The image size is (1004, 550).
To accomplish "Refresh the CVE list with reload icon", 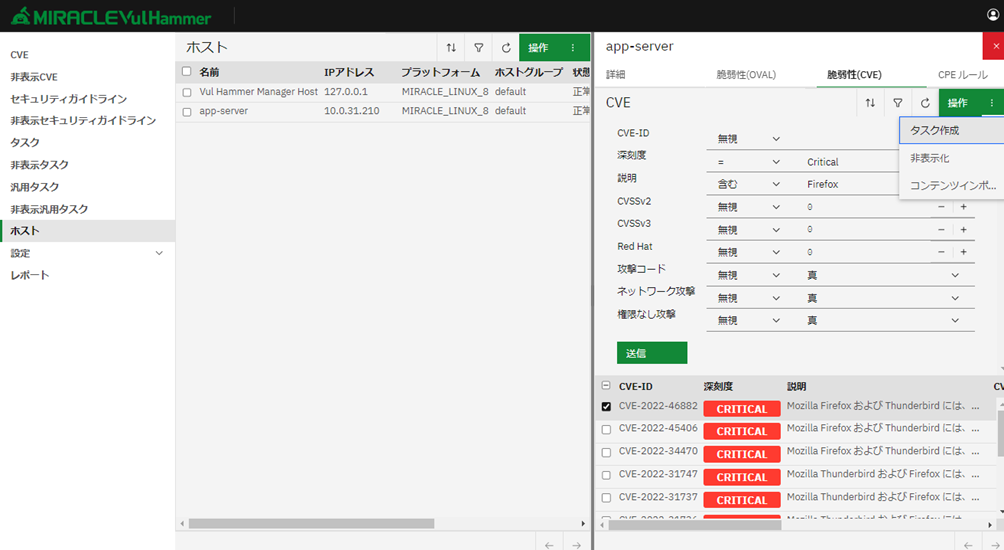I will coord(925,103).
